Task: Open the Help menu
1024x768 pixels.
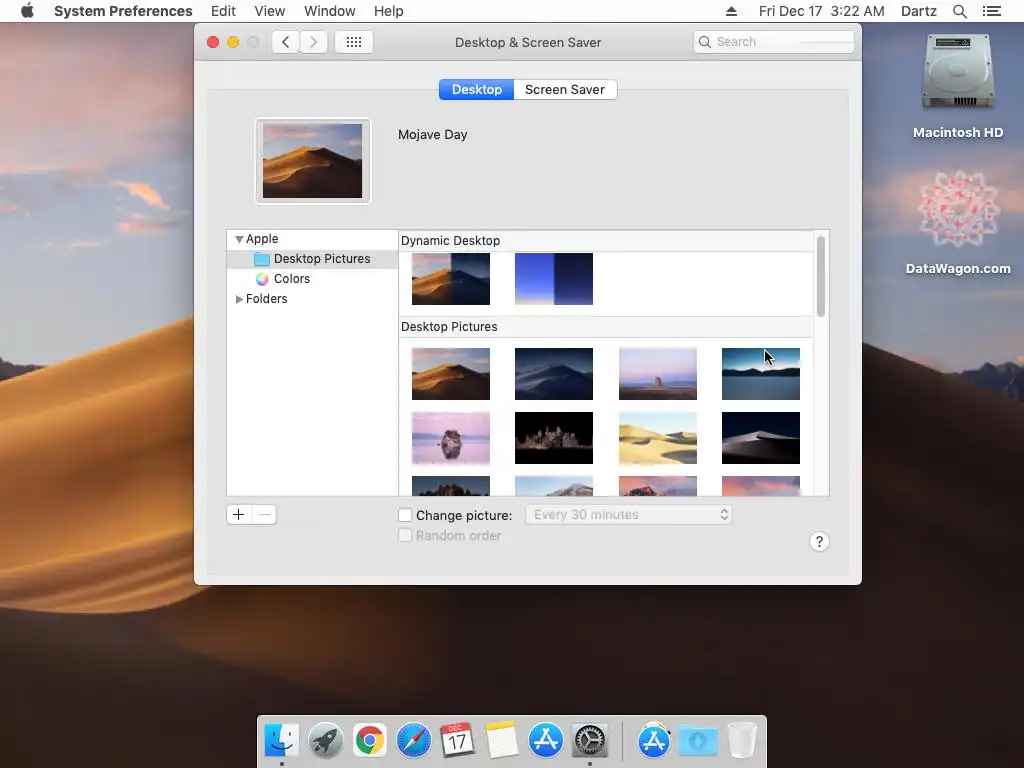Action: coord(389,11)
